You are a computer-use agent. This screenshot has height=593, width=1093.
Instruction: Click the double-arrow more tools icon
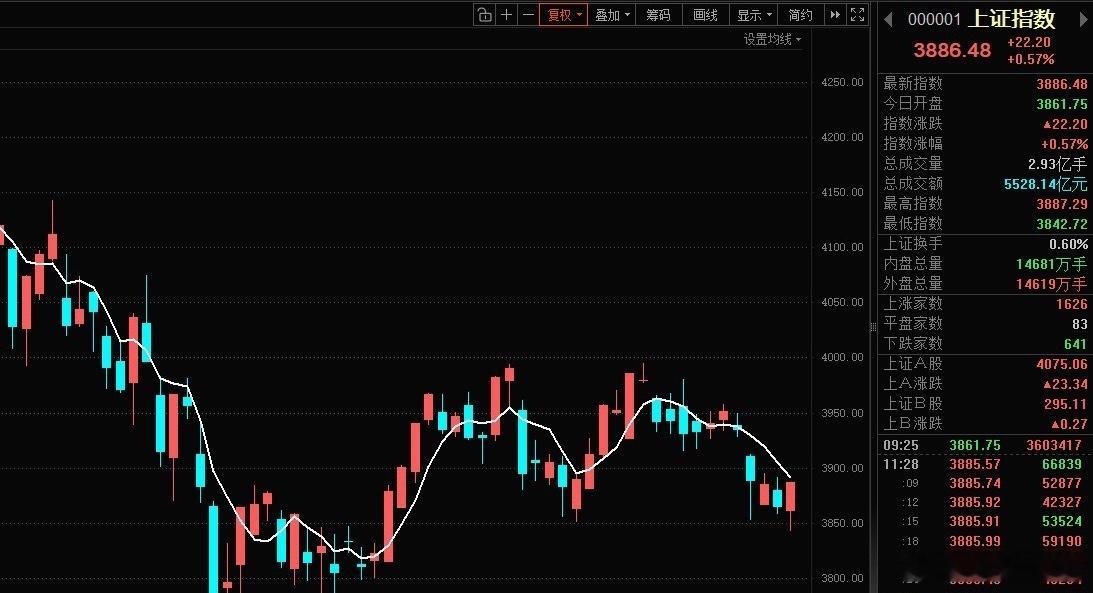tap(834, 15)
